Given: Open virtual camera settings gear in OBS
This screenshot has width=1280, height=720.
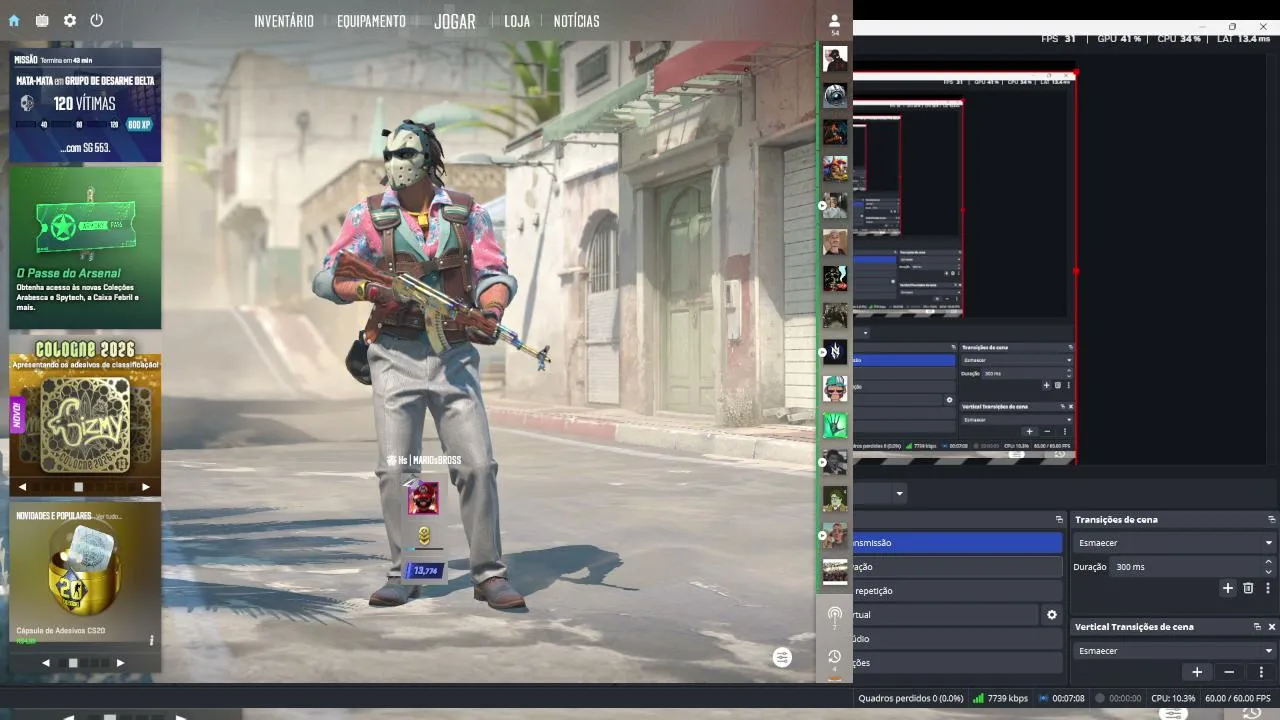Looking at the screenshot, I should [x=1051, y=615].
